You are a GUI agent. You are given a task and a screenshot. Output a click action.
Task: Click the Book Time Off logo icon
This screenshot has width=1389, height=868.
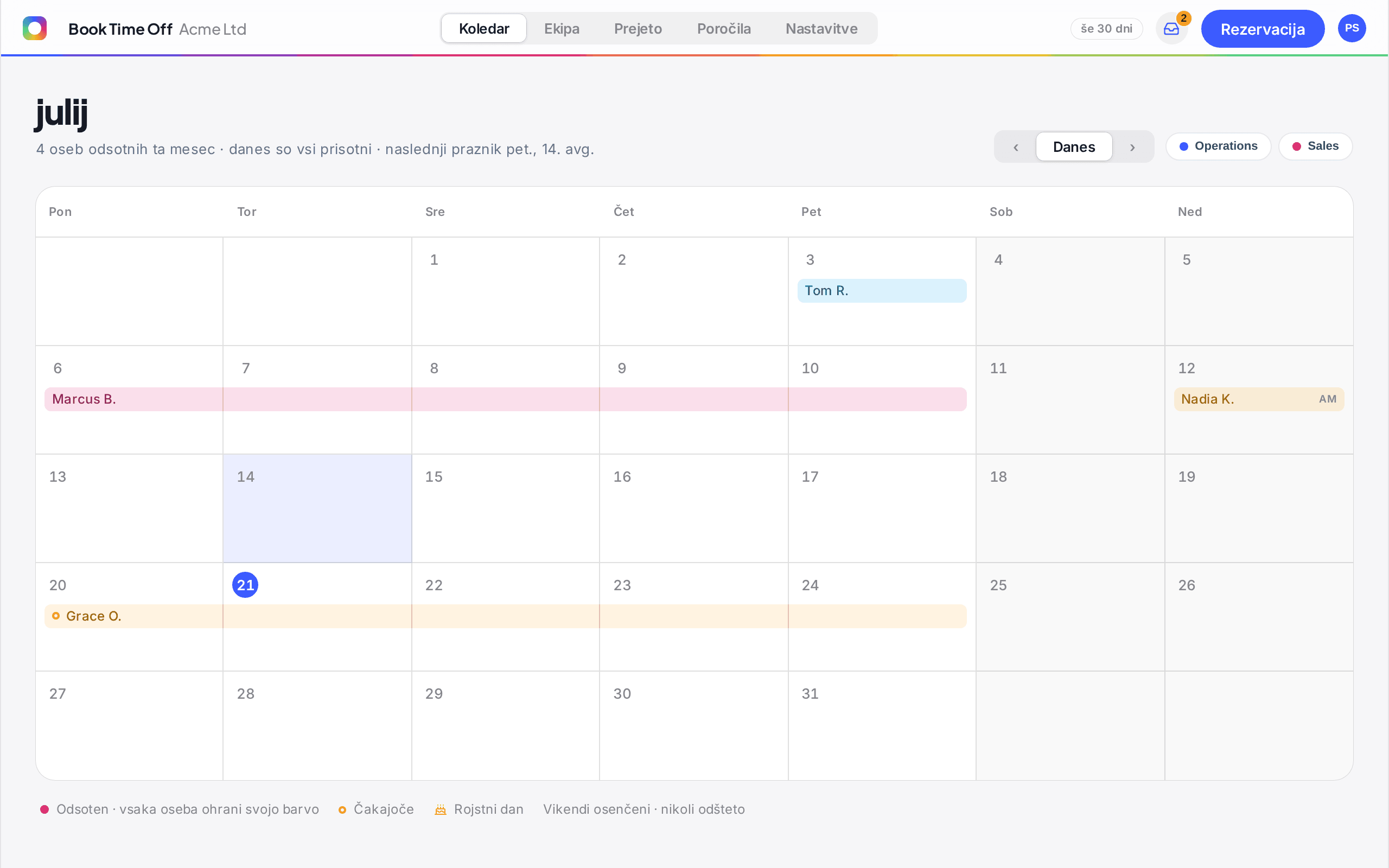point(34,28)
